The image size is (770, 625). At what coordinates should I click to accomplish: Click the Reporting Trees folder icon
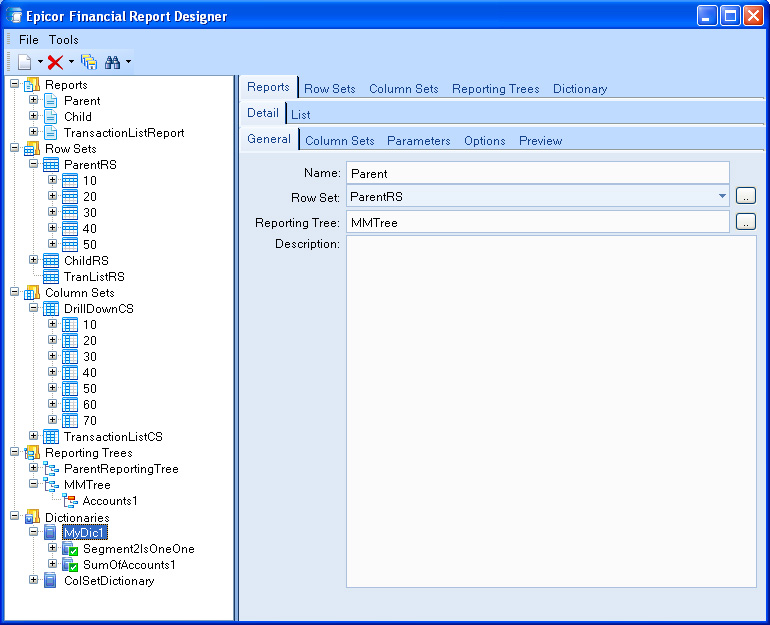coord(32,453)
